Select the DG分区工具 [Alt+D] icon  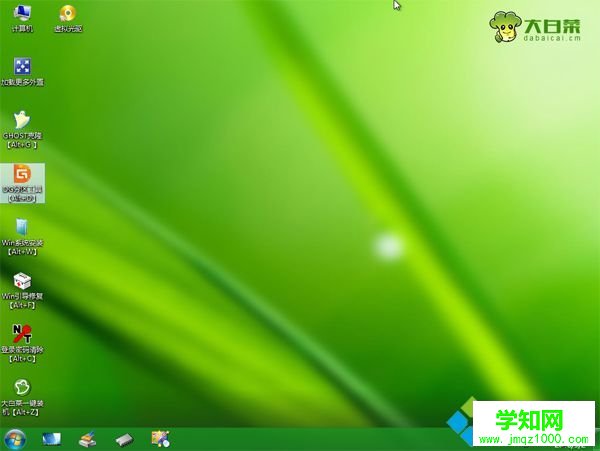(x=22, y=183)
